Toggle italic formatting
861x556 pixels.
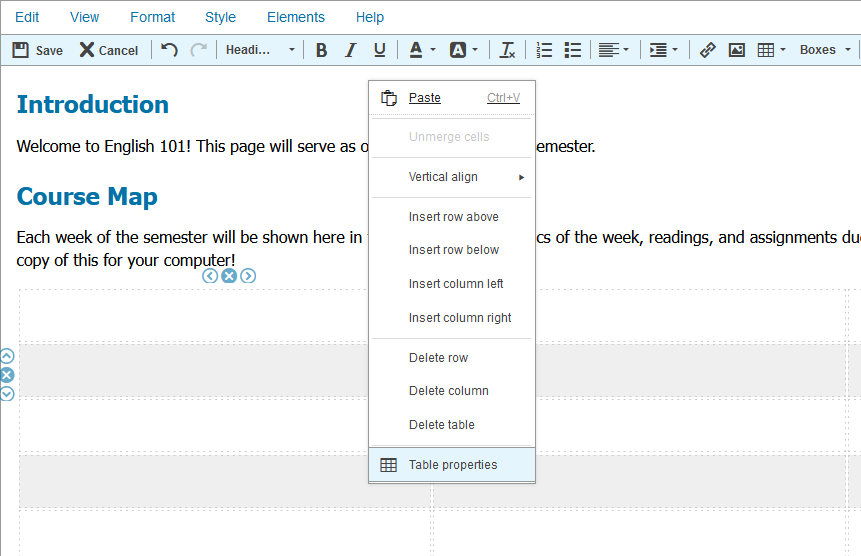(x=350, y=50)
